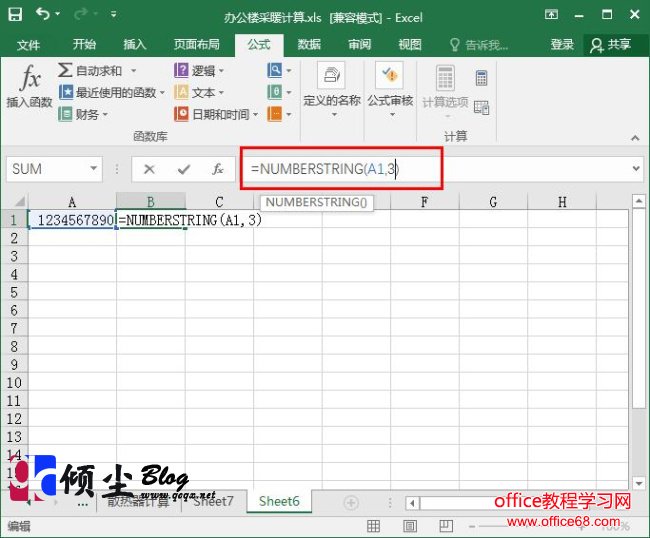The height and width of the screenshot is (538, 650).
Task: Switch to the 插入 ribbon tab
Action: click(x=134, y=44)
